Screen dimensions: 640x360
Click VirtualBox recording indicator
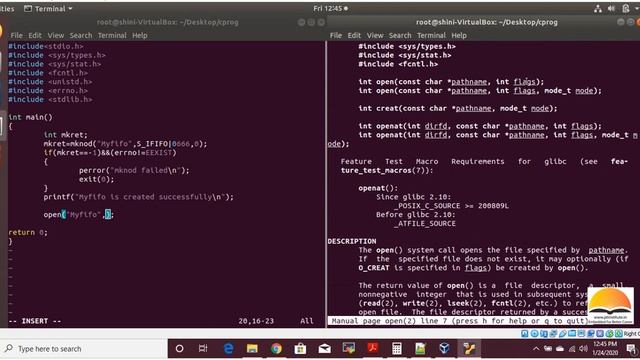click(591, 333)
